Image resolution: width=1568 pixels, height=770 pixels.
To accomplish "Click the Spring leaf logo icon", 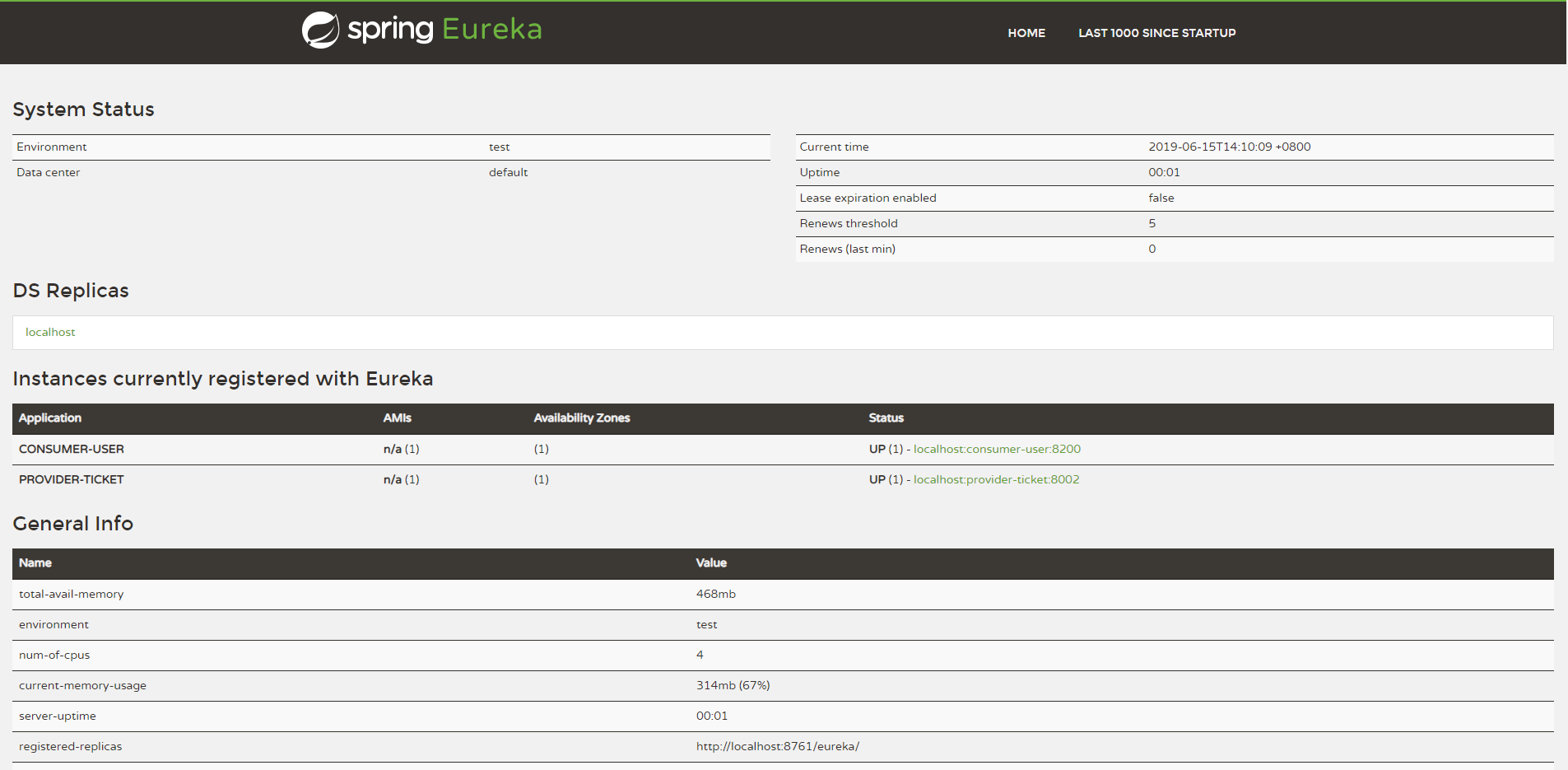I will 320,30.
